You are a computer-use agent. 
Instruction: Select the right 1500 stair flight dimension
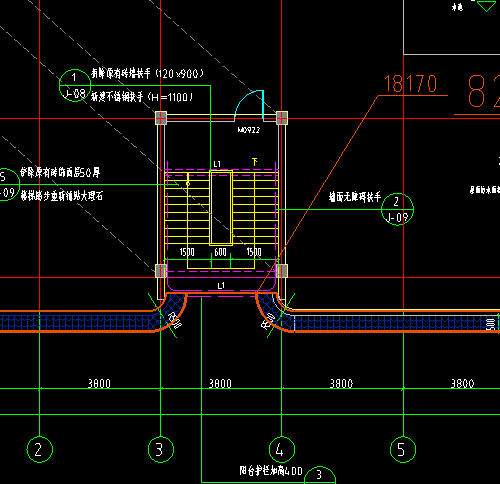[x=254, y=252]
